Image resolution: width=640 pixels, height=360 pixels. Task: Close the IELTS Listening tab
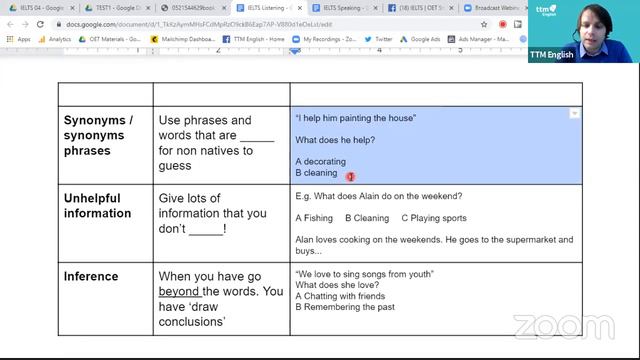pos(300,8)
